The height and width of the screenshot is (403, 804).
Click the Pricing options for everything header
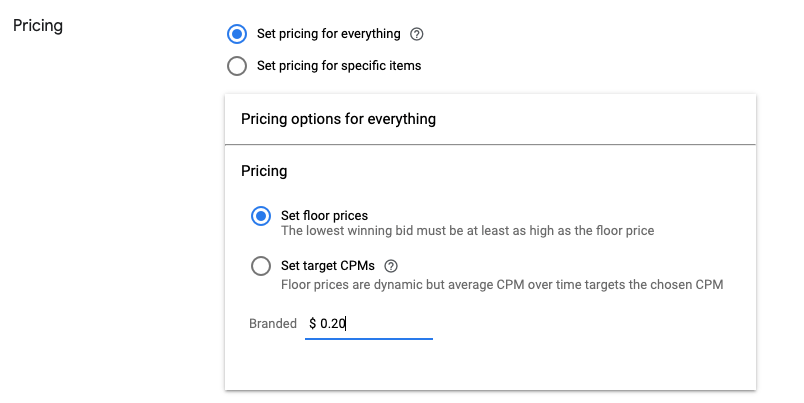(x=338, y=119)
